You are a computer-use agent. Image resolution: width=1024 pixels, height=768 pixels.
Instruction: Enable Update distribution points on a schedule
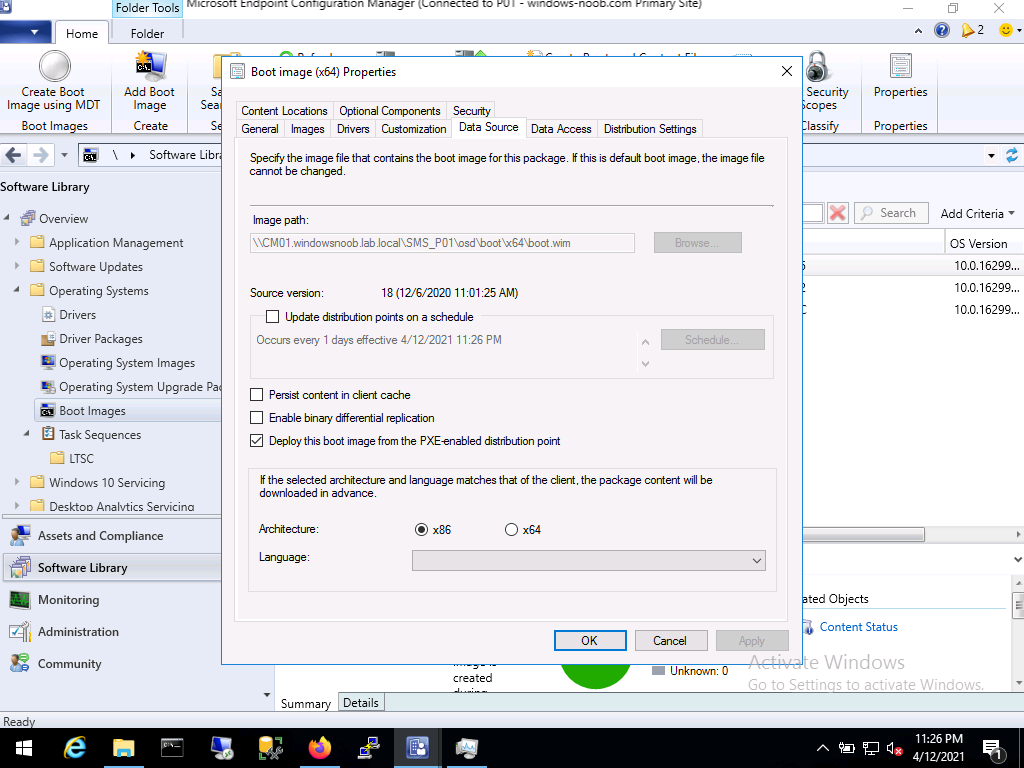272,317
